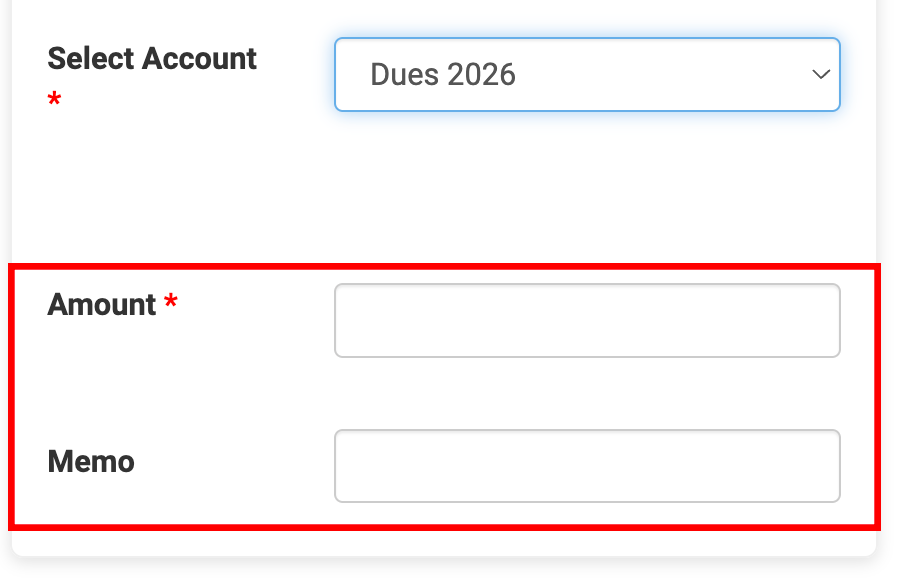This screenshot has height=586, width=904.
Task: Click the Amount field label
Action: (x=102, y=305)
